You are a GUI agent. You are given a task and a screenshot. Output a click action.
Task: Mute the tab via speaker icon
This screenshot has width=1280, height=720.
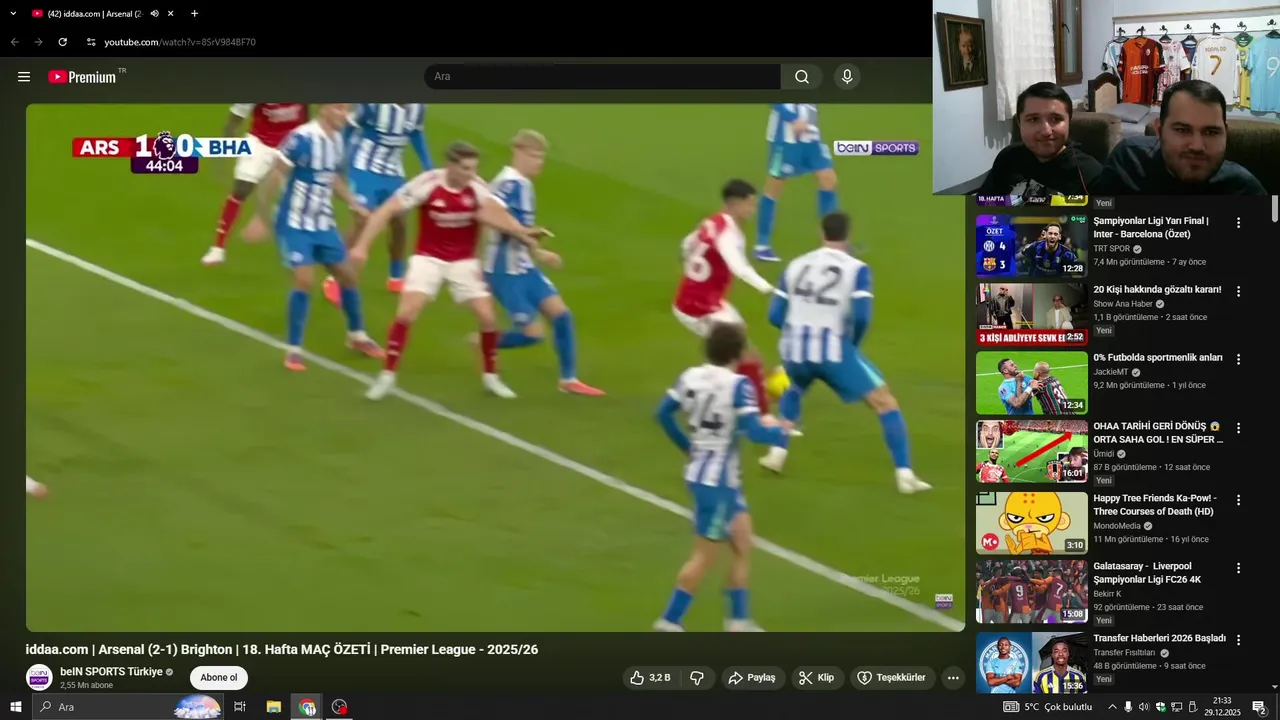coord(154,14)
